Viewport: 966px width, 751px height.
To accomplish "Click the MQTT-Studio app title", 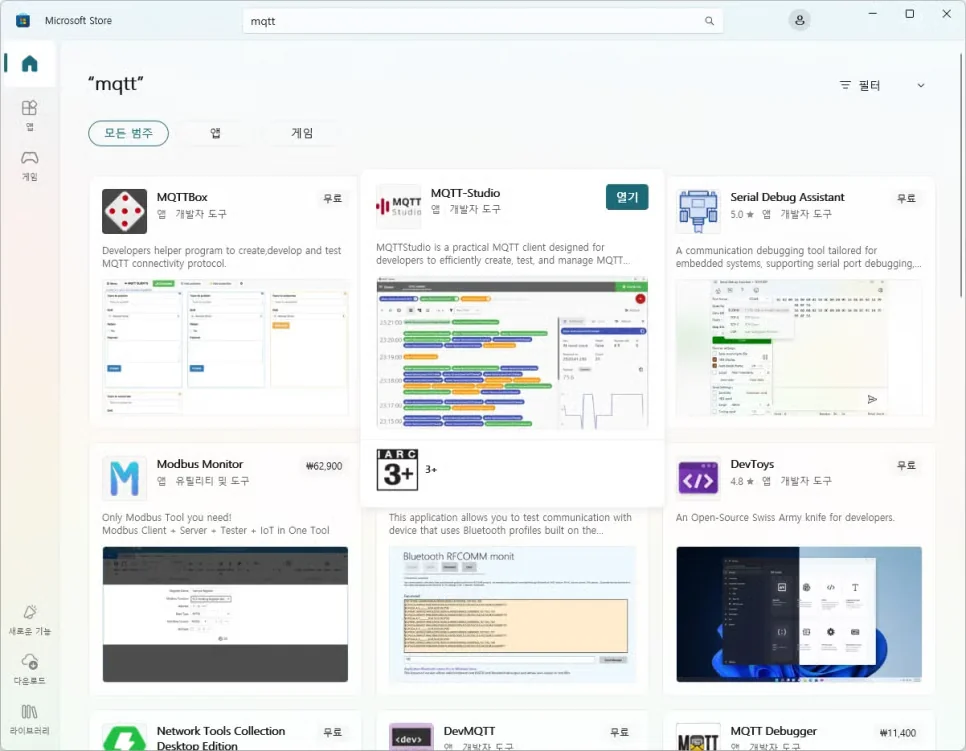I will point(465,193).
